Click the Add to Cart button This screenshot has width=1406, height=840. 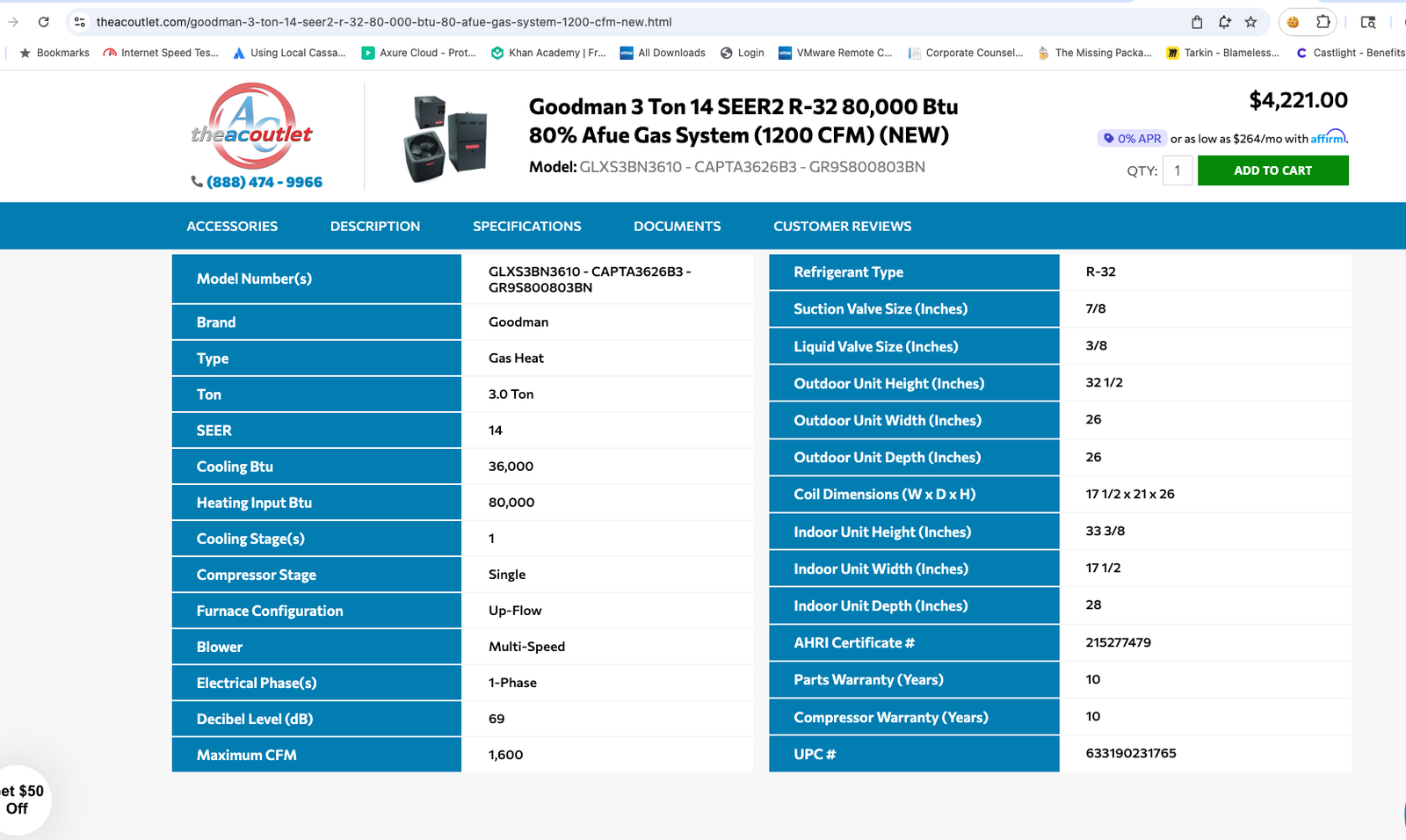[1273, 170]
